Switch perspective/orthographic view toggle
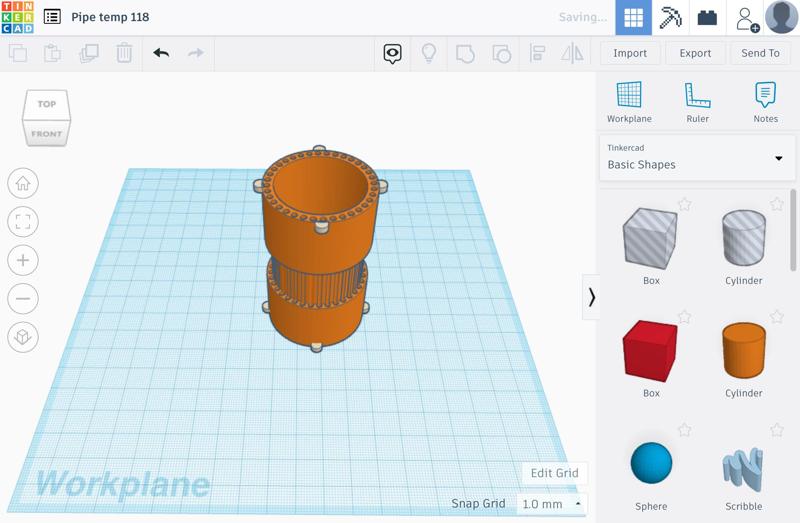The height and width of the screenshot is (523, 800). click(x=23, y=337)
